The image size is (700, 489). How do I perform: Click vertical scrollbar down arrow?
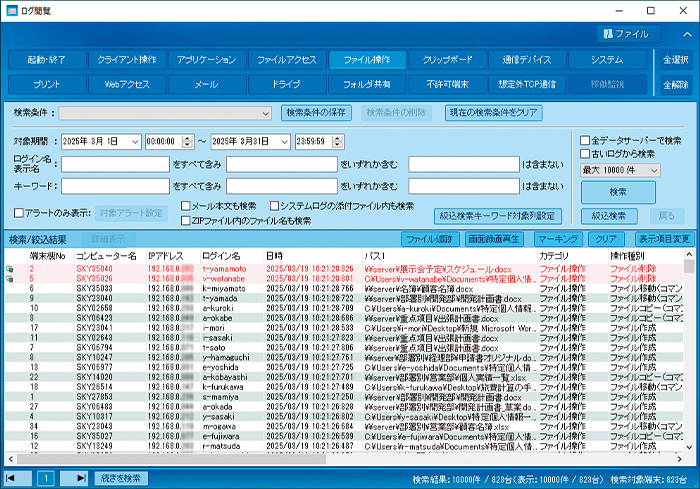coord(689,447)
